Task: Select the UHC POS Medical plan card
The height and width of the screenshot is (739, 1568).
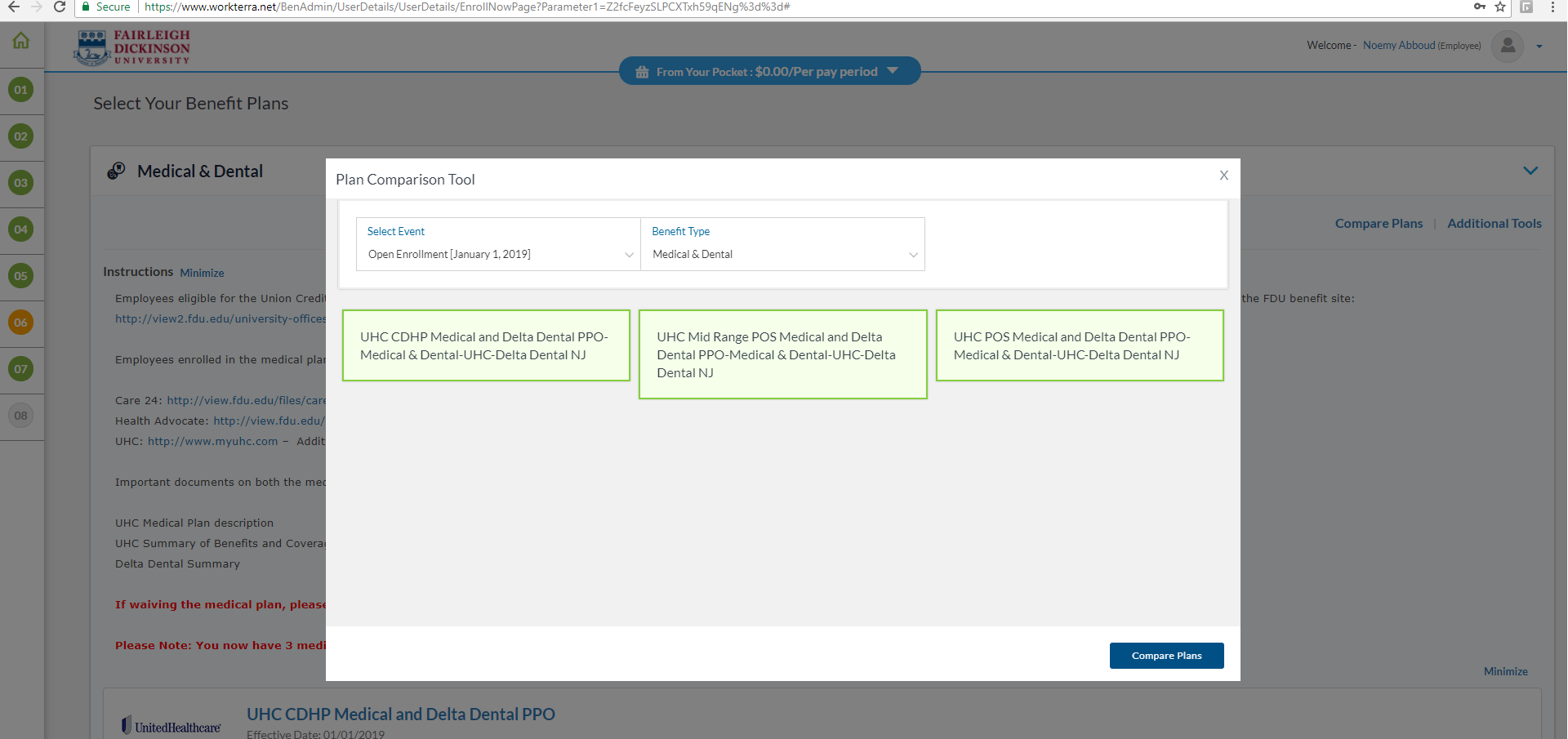Action: (1080, 345)
